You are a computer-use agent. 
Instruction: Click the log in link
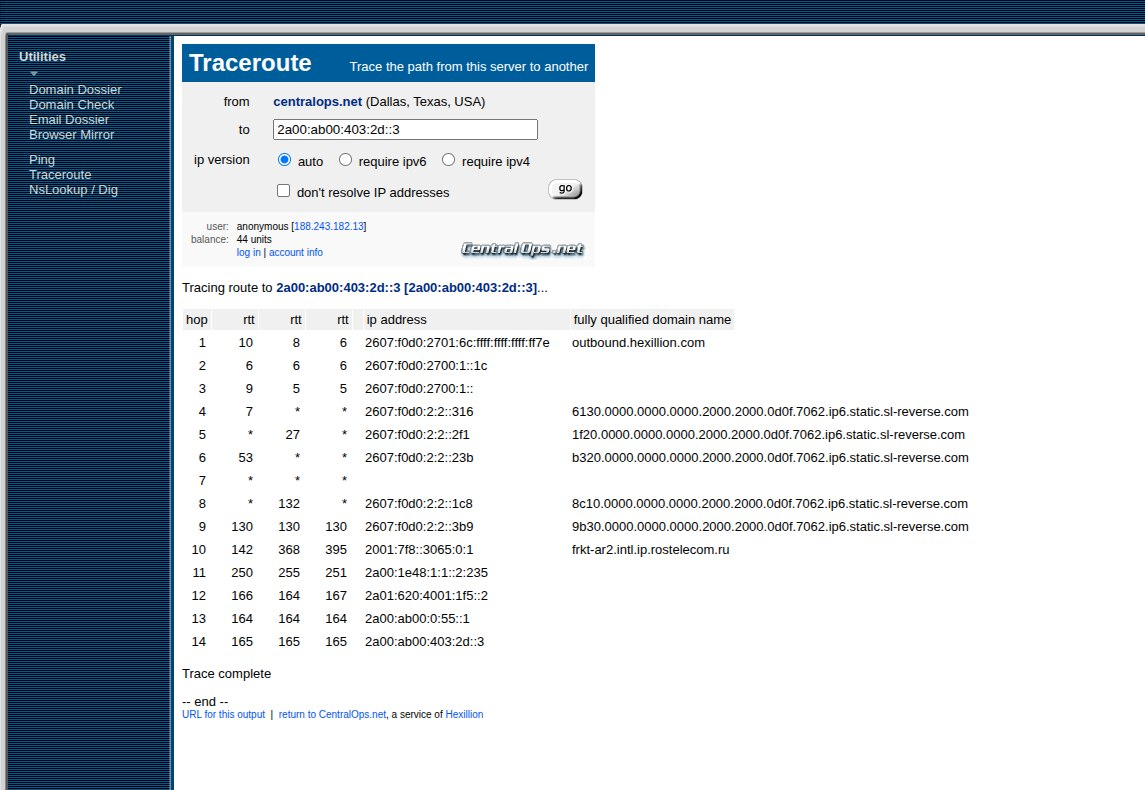point(248,253)
